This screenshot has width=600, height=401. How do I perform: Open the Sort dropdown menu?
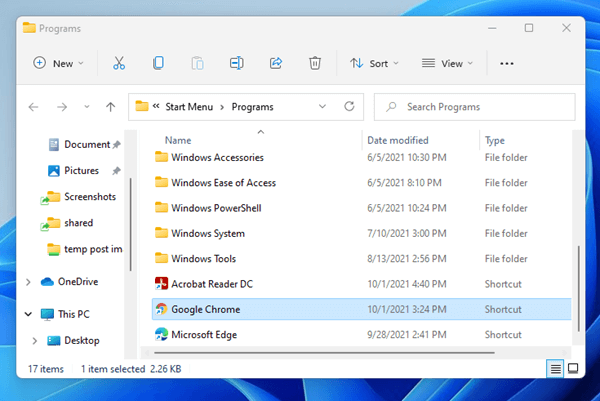[374, 63]
